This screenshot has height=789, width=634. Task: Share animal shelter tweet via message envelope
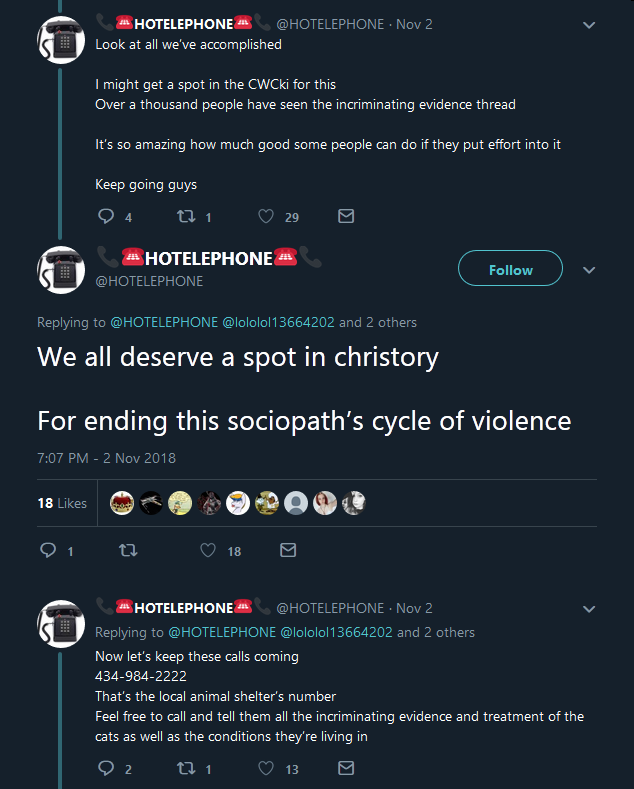pos(346,768)
